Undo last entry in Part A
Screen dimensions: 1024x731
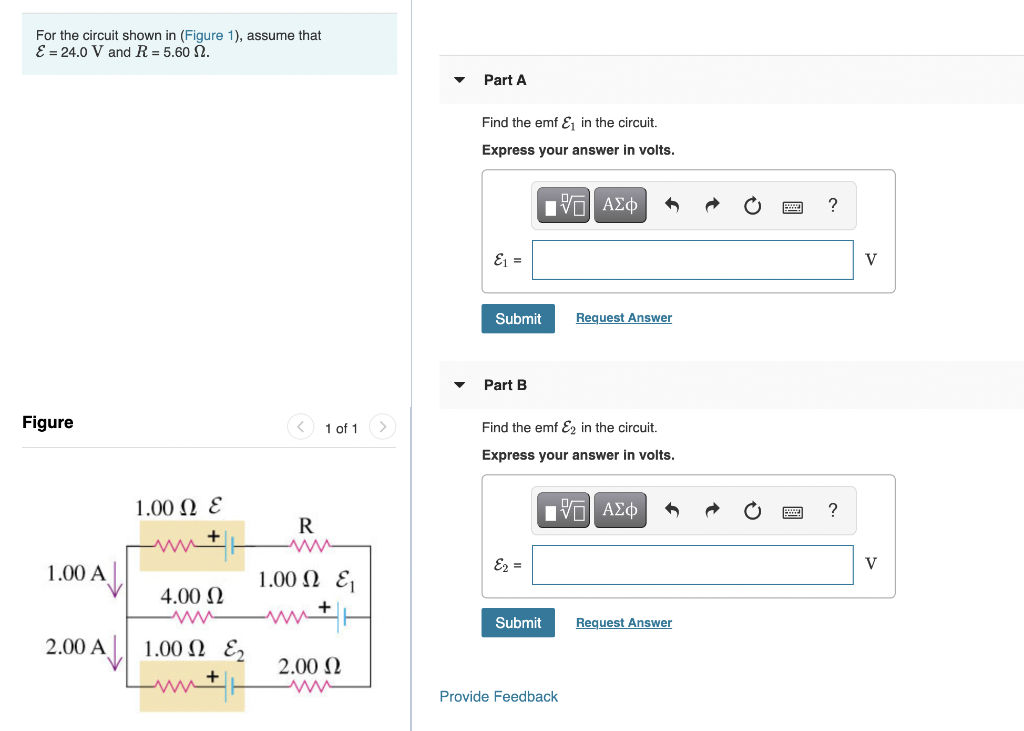672,205
